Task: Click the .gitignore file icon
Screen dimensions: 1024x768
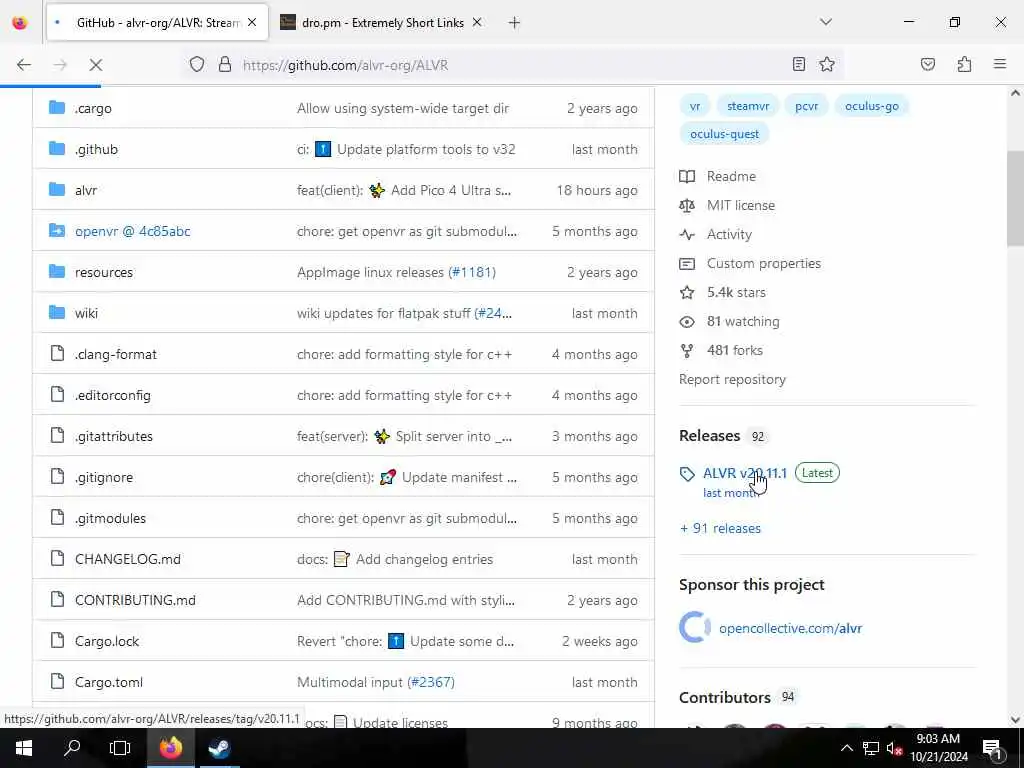Action: click(x=57, y=477)
